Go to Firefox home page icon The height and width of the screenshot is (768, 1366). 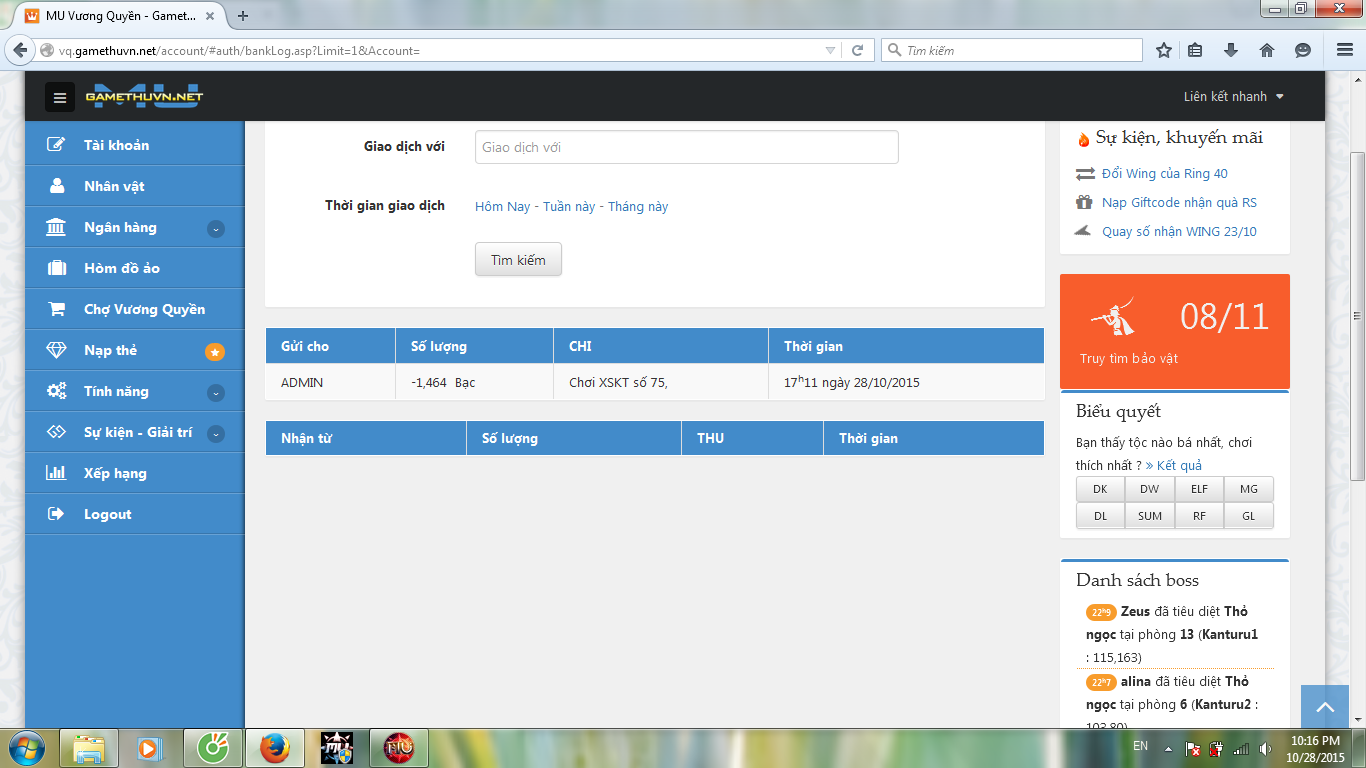pos(1267,50)
